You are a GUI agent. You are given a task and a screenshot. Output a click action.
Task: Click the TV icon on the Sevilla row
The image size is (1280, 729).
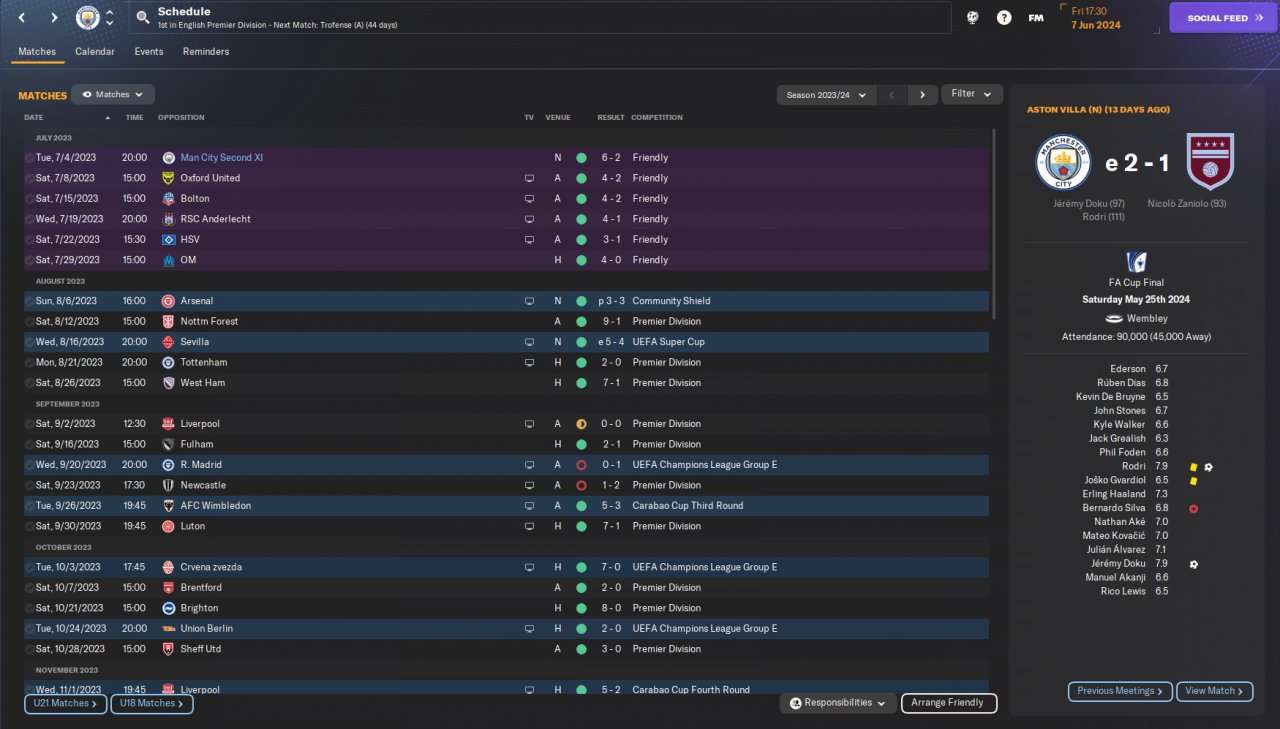[x=529, y=342]
